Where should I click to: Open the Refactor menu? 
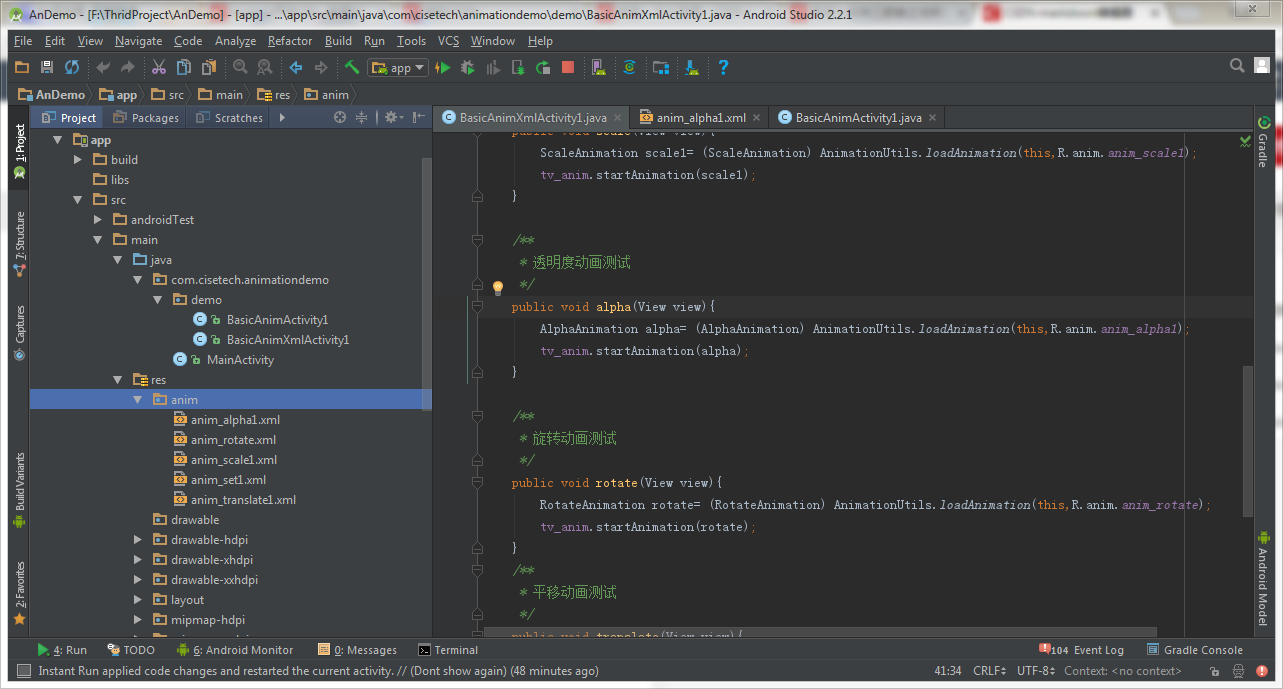click(290, 41)
